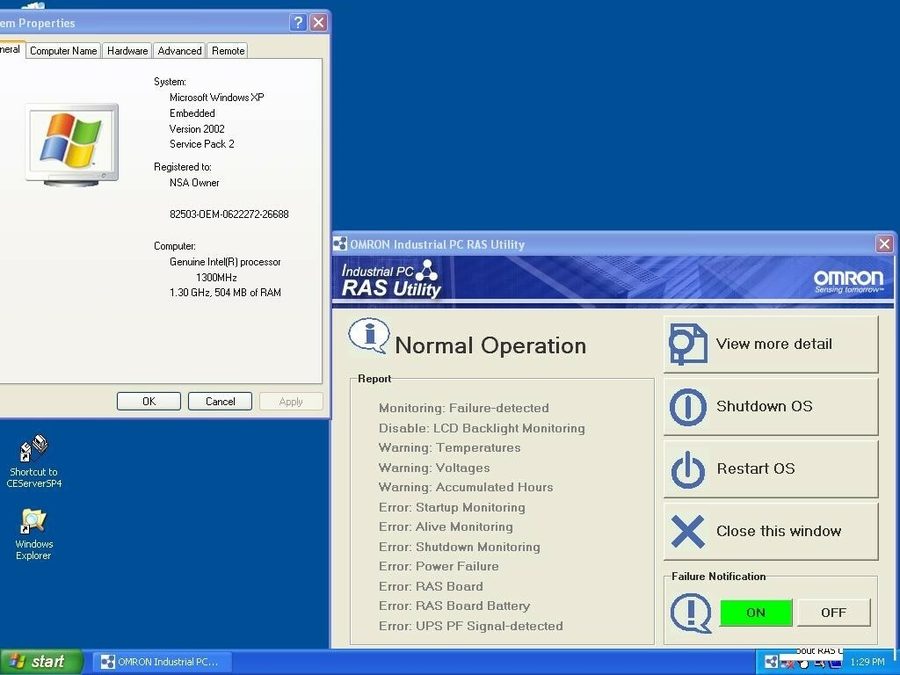Click the OMRON RAS Utility title bar icon
Screen dimensions: 900x675
(x=340, y=244)
